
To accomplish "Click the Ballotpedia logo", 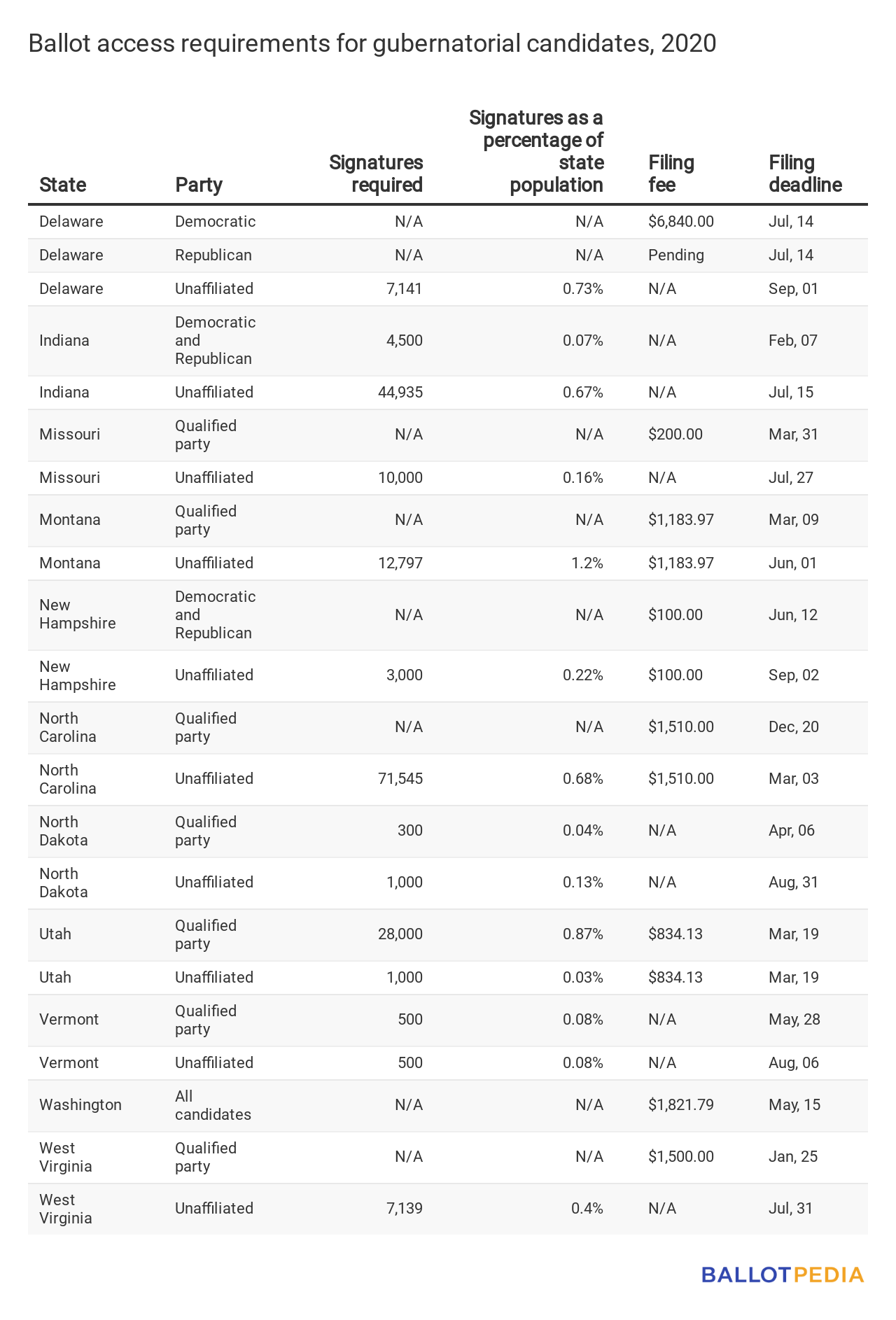I will (783, 1275).
